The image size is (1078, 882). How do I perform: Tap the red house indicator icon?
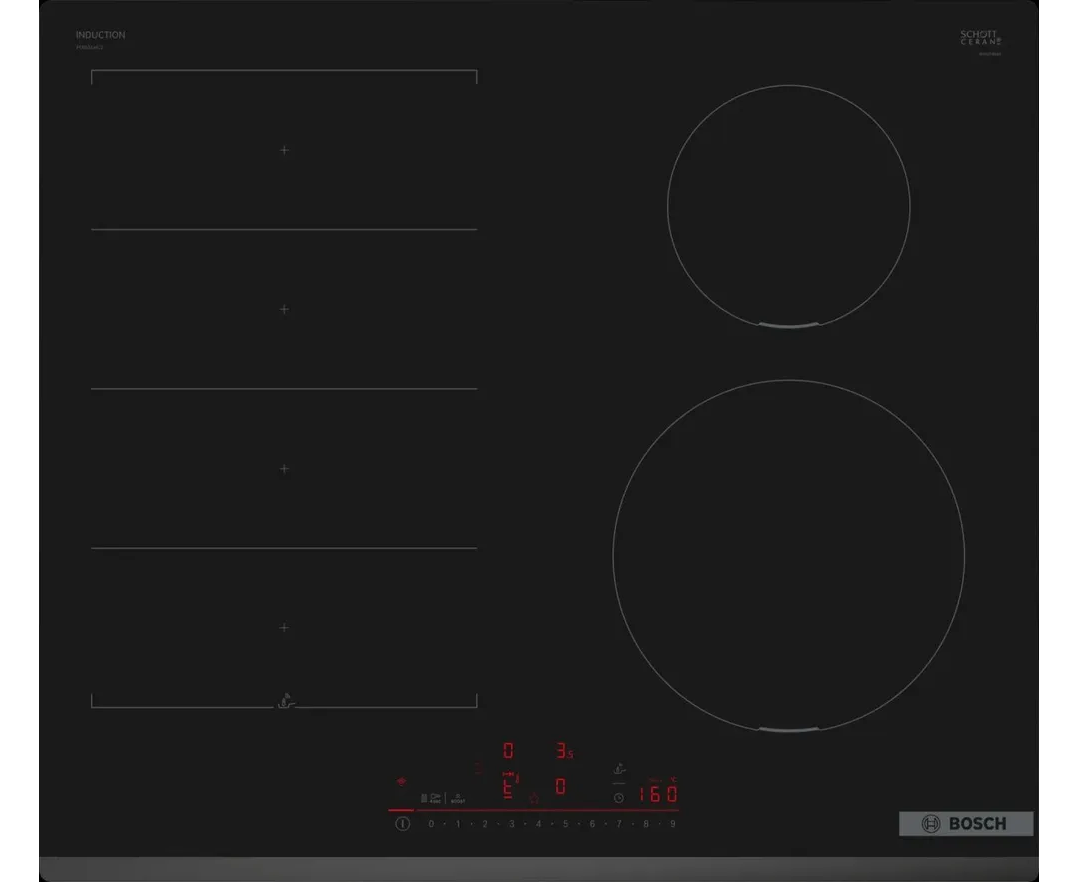coord(533,798)
